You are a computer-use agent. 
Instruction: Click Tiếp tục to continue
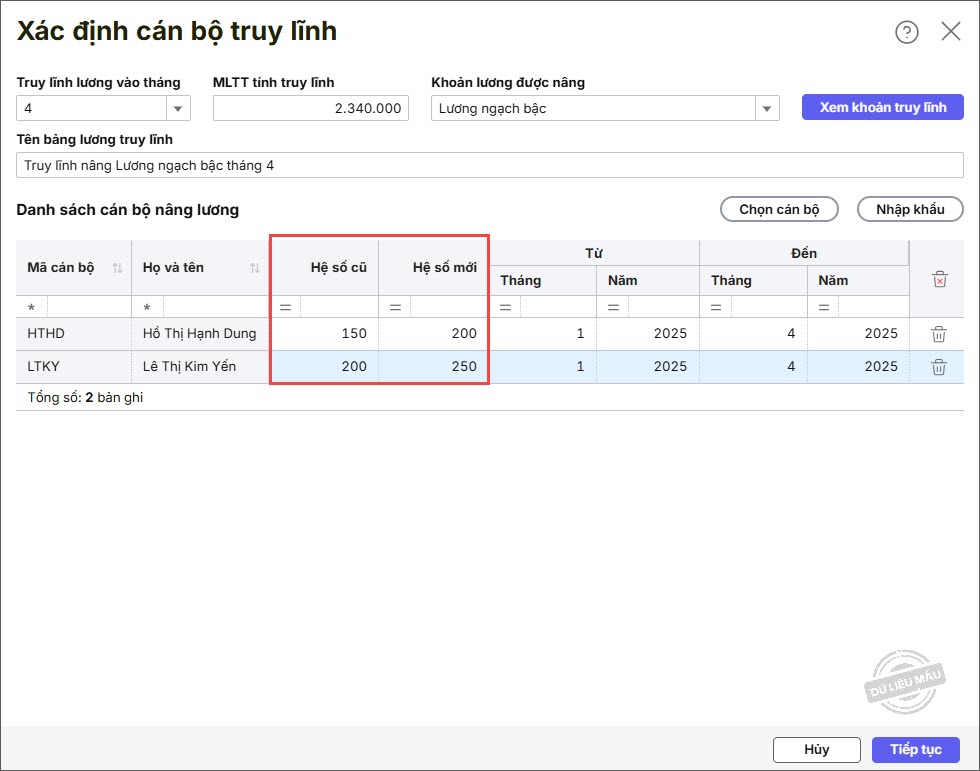(x=916, y=749)
